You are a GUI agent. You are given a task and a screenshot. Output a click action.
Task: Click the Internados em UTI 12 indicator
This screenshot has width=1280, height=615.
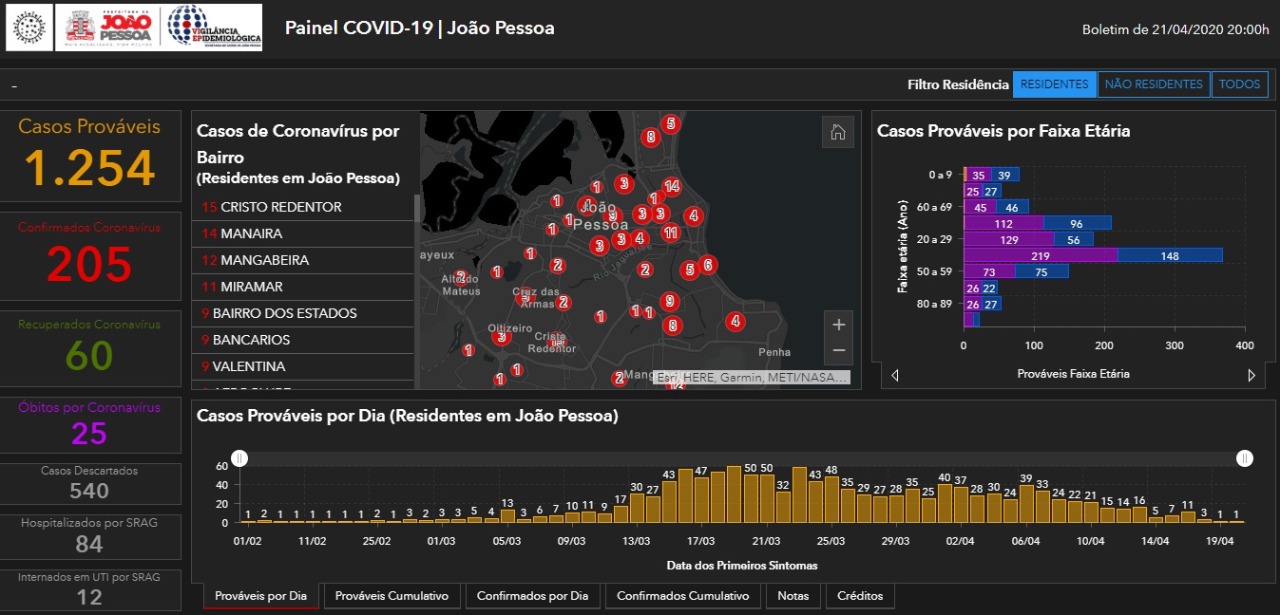coord(90,590)
